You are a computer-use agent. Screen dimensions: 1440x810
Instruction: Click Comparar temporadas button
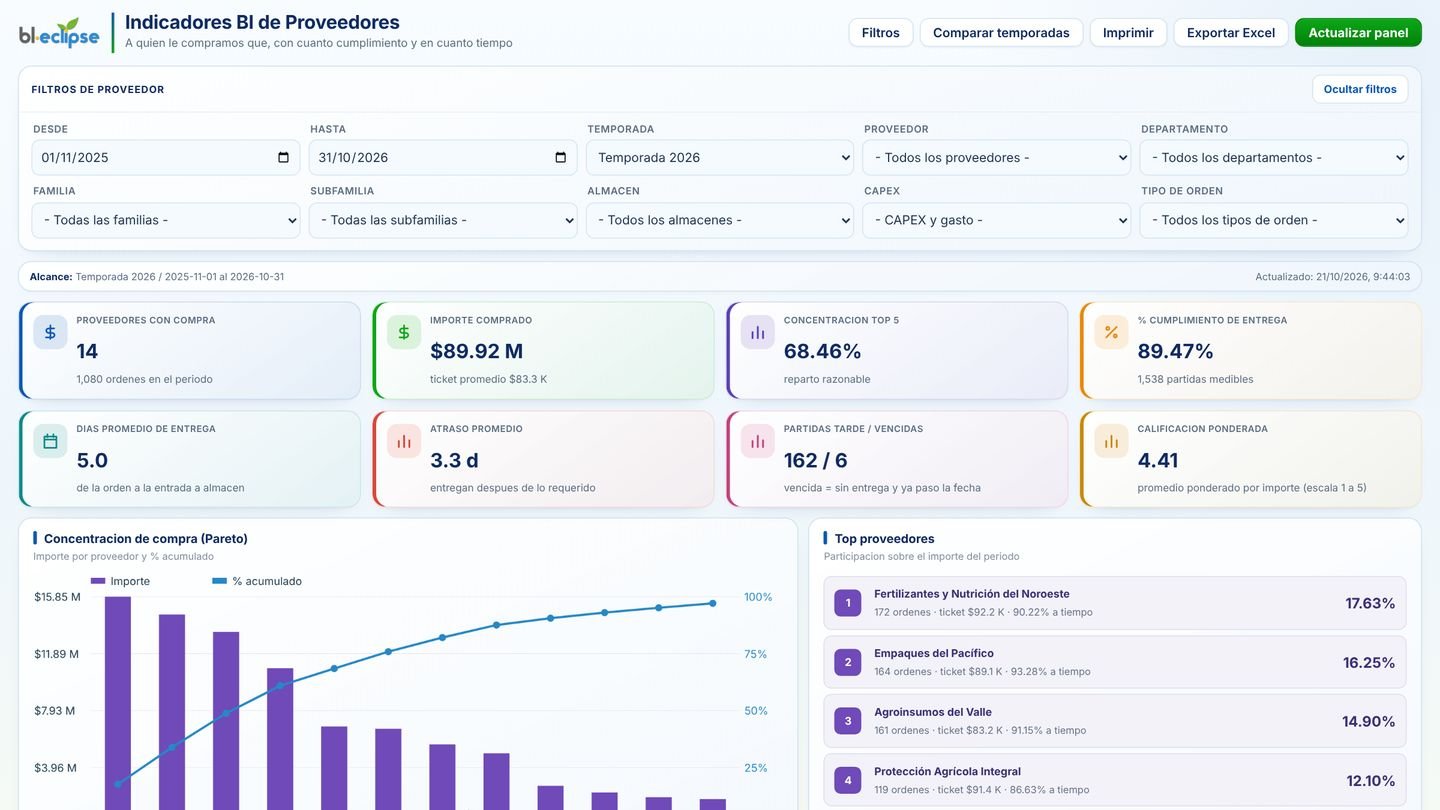click(1001, 33)
